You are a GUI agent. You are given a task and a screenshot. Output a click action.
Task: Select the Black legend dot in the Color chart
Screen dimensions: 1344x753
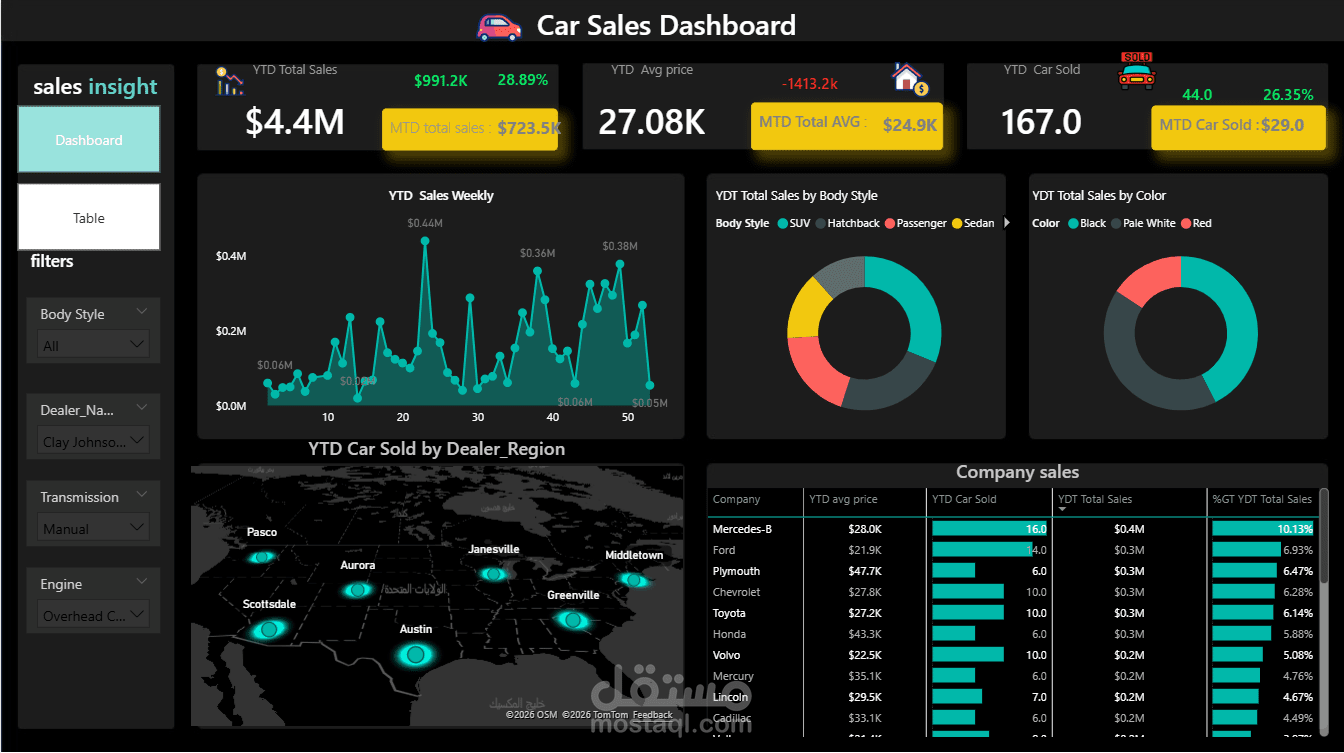(1073, 223)
